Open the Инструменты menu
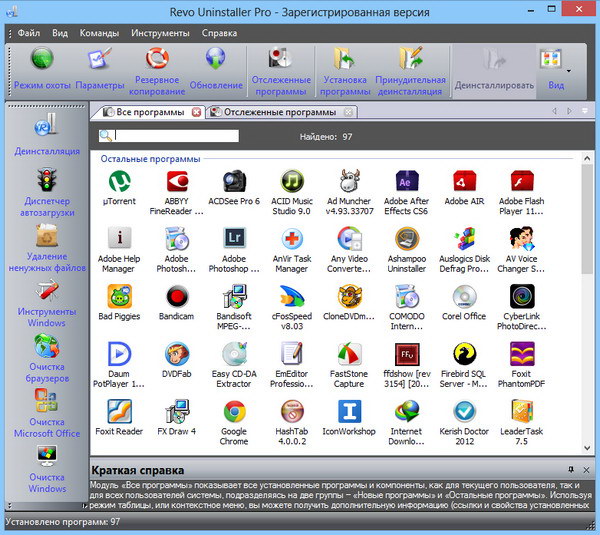The width and height of the screenshot is (600, 535). 160,32
